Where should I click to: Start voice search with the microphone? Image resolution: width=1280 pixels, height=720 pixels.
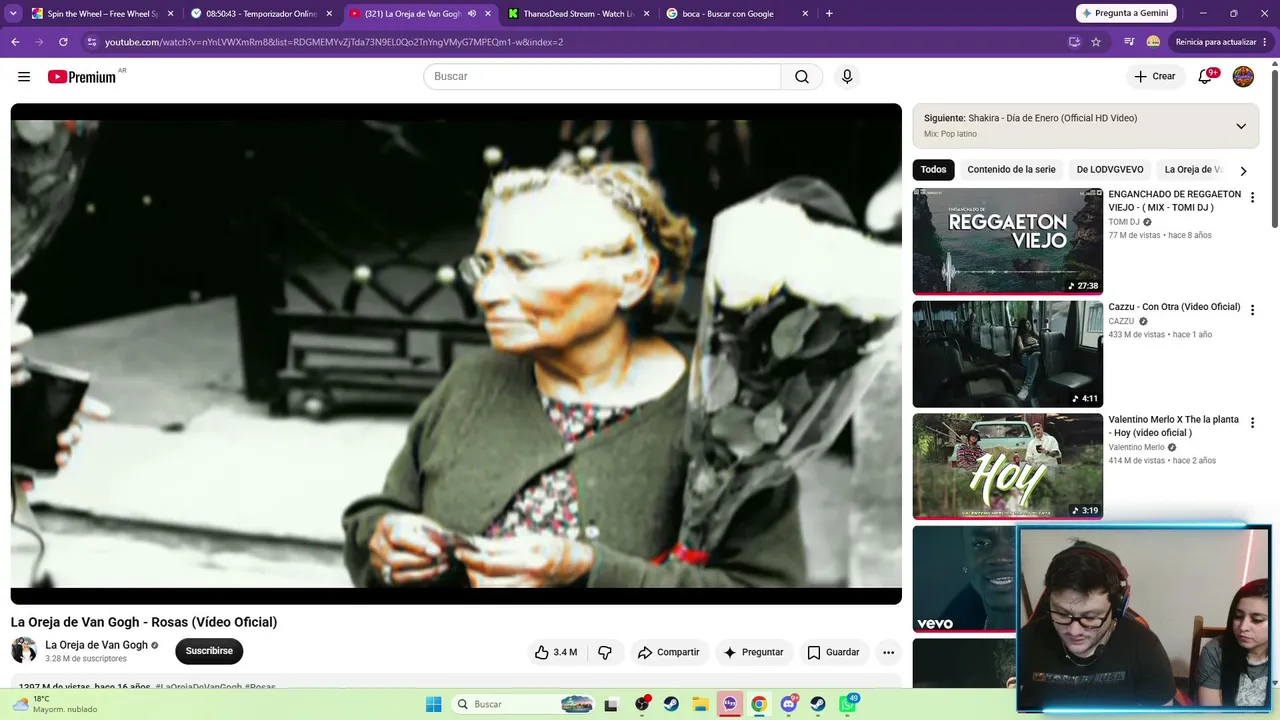point(847,77)
